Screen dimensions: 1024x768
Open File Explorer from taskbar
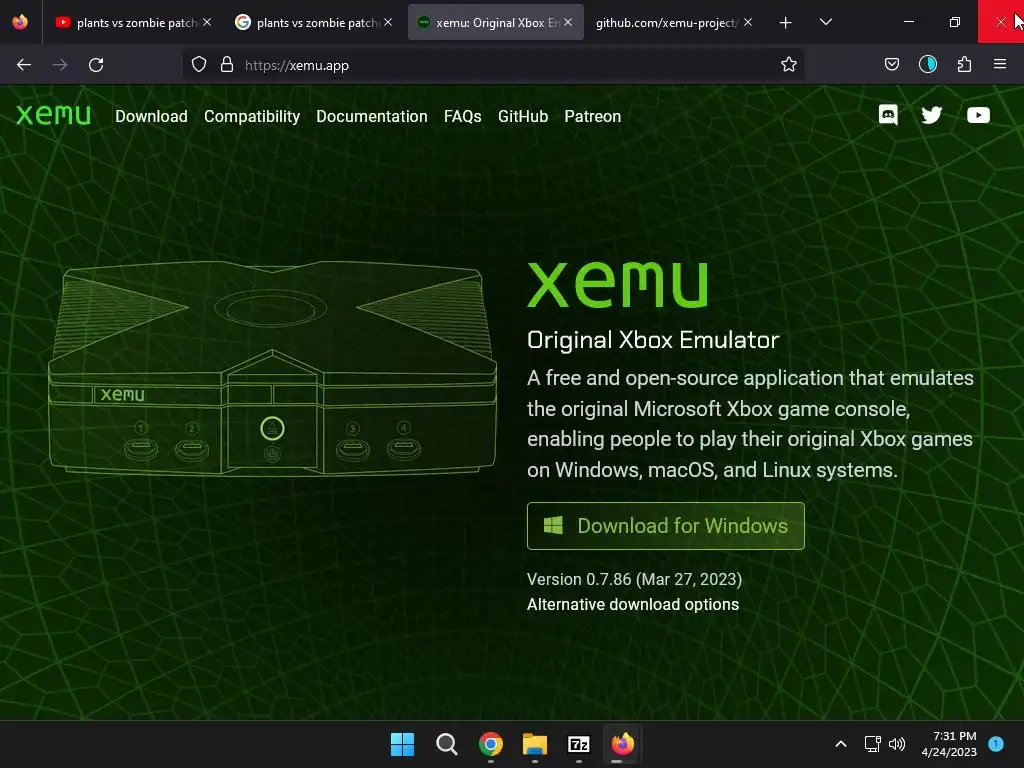[535, 744]
